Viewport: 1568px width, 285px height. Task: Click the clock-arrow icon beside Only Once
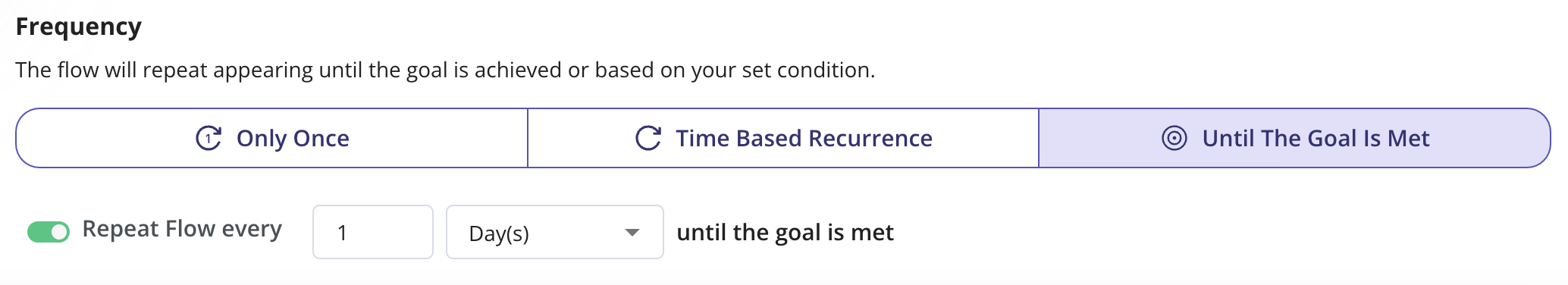[209, 138]
